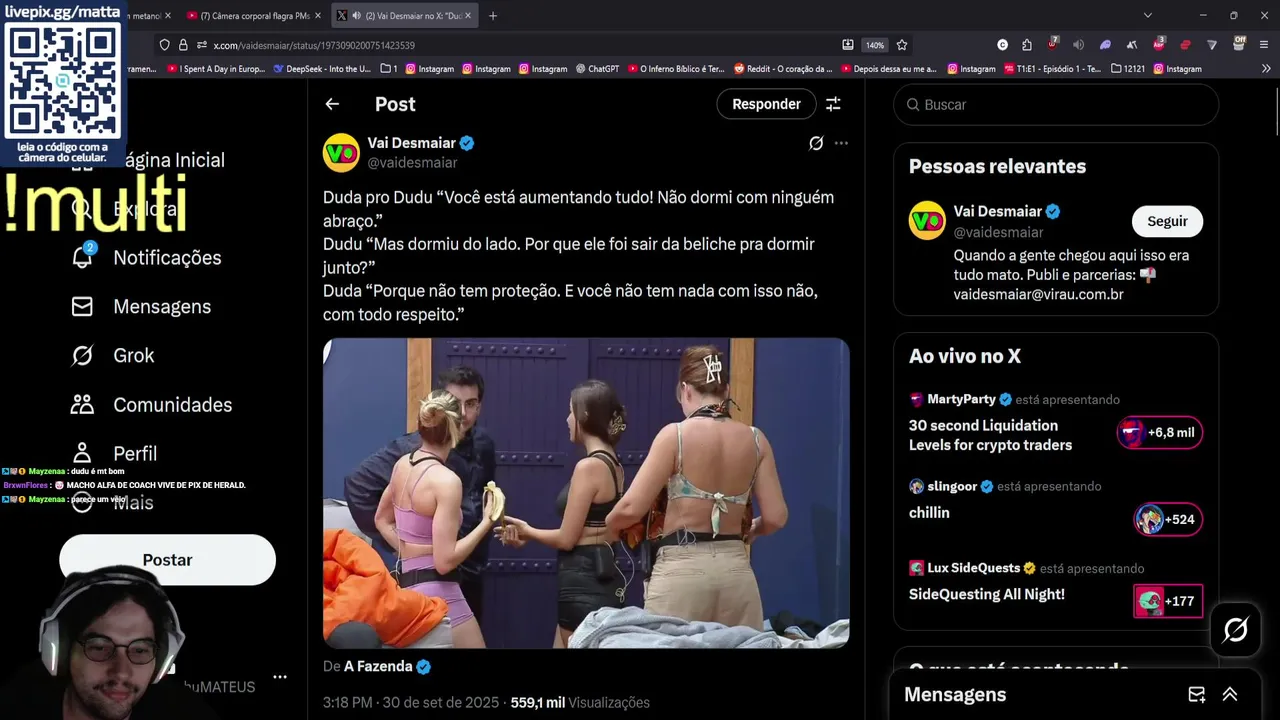The height and width of the screenshot is (720, 1280).
Task: Switch to the Câmera corporal flagra tab
Action: point(253,16)
